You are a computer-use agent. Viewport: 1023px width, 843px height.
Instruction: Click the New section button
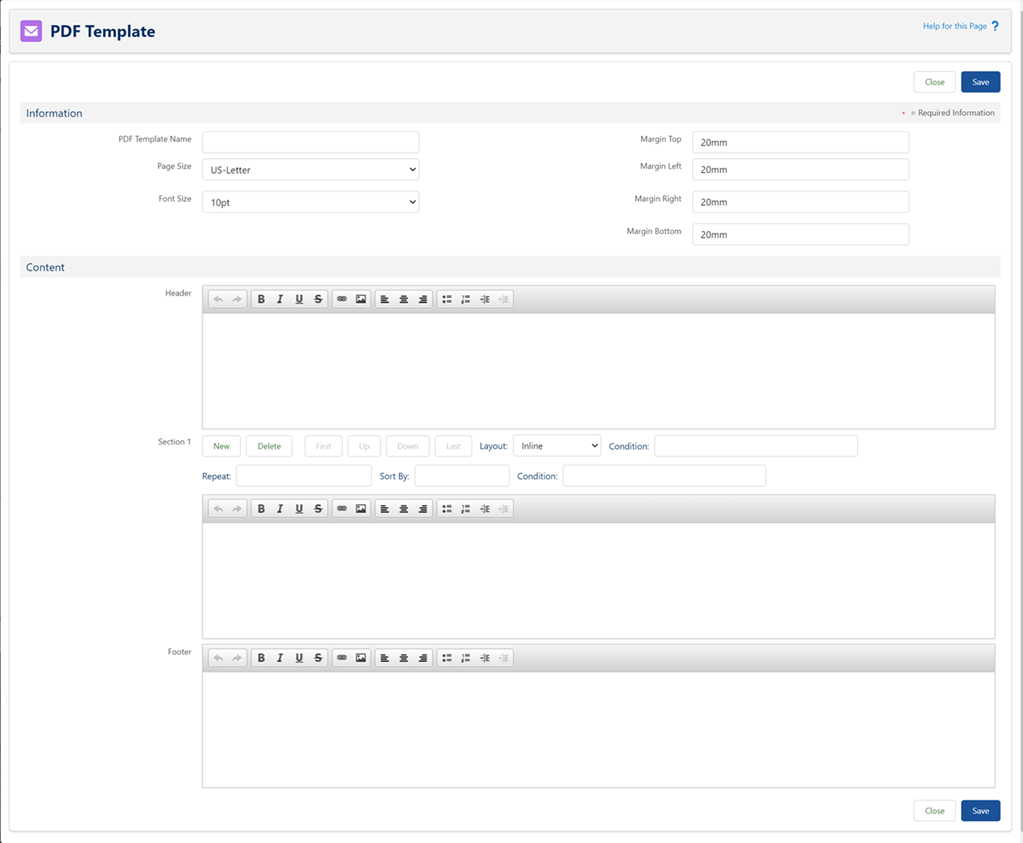point(221,446)
